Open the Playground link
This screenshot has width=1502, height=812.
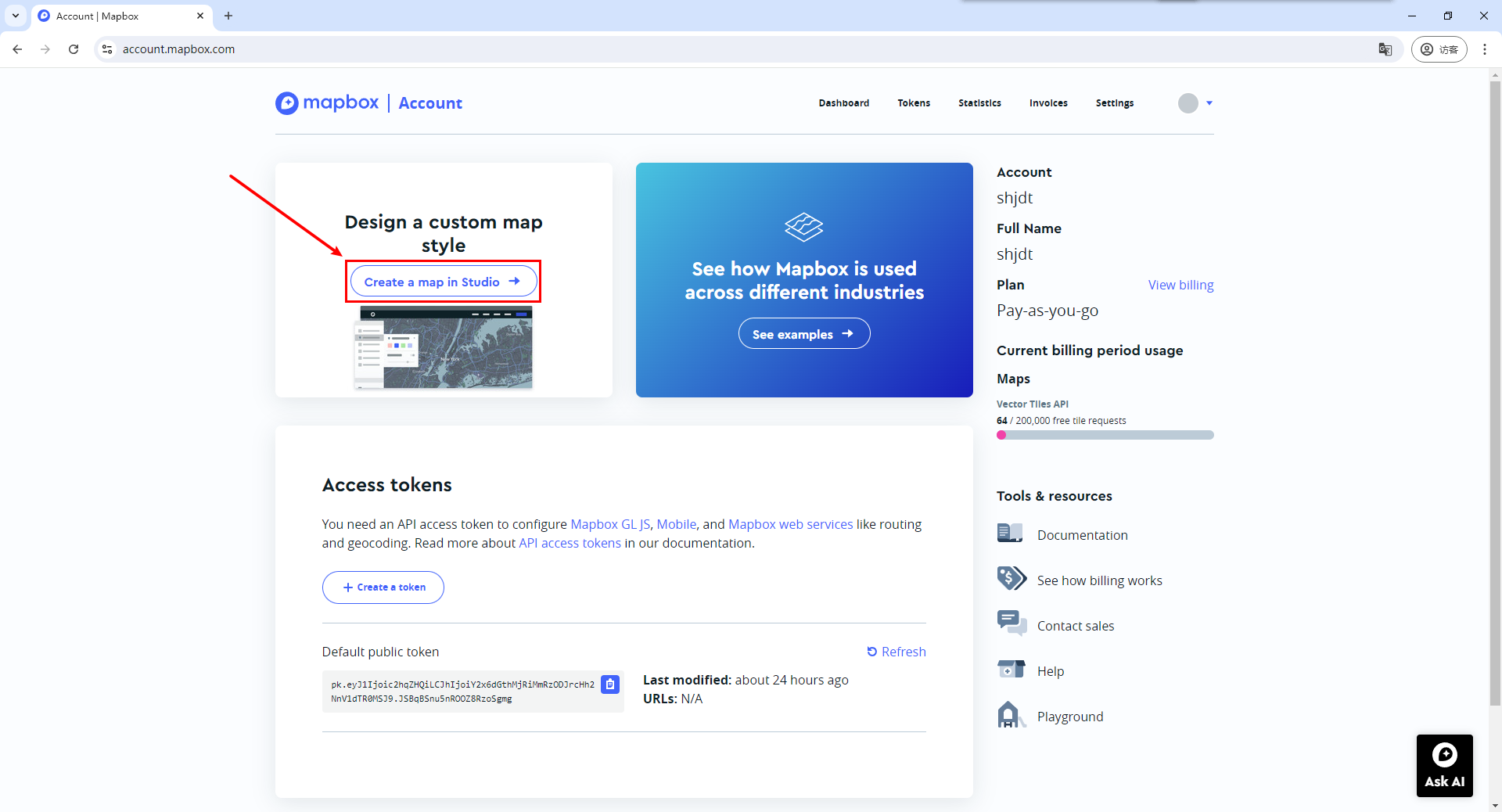click(1070, 717)
